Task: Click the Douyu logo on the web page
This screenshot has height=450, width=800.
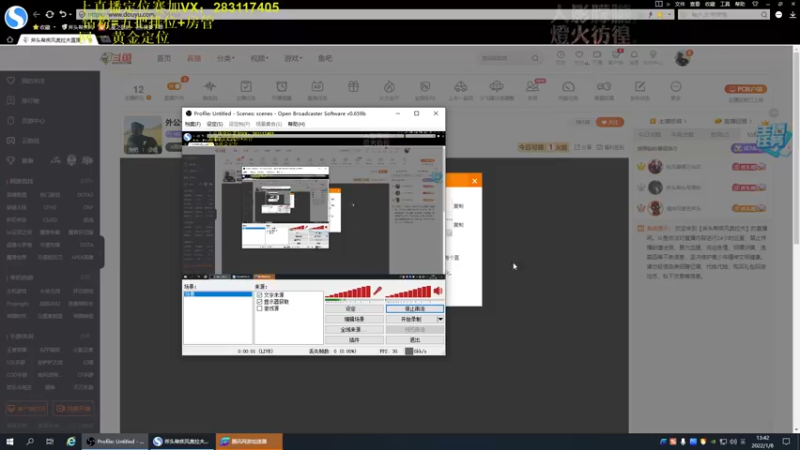Action: coord(116,58)
